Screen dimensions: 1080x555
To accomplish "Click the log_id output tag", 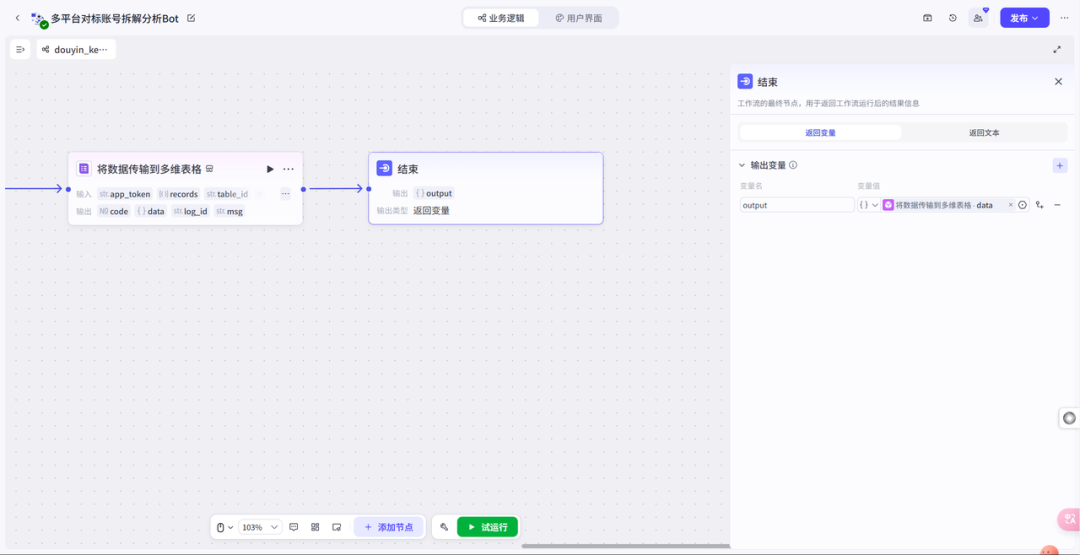I will 190,211.
